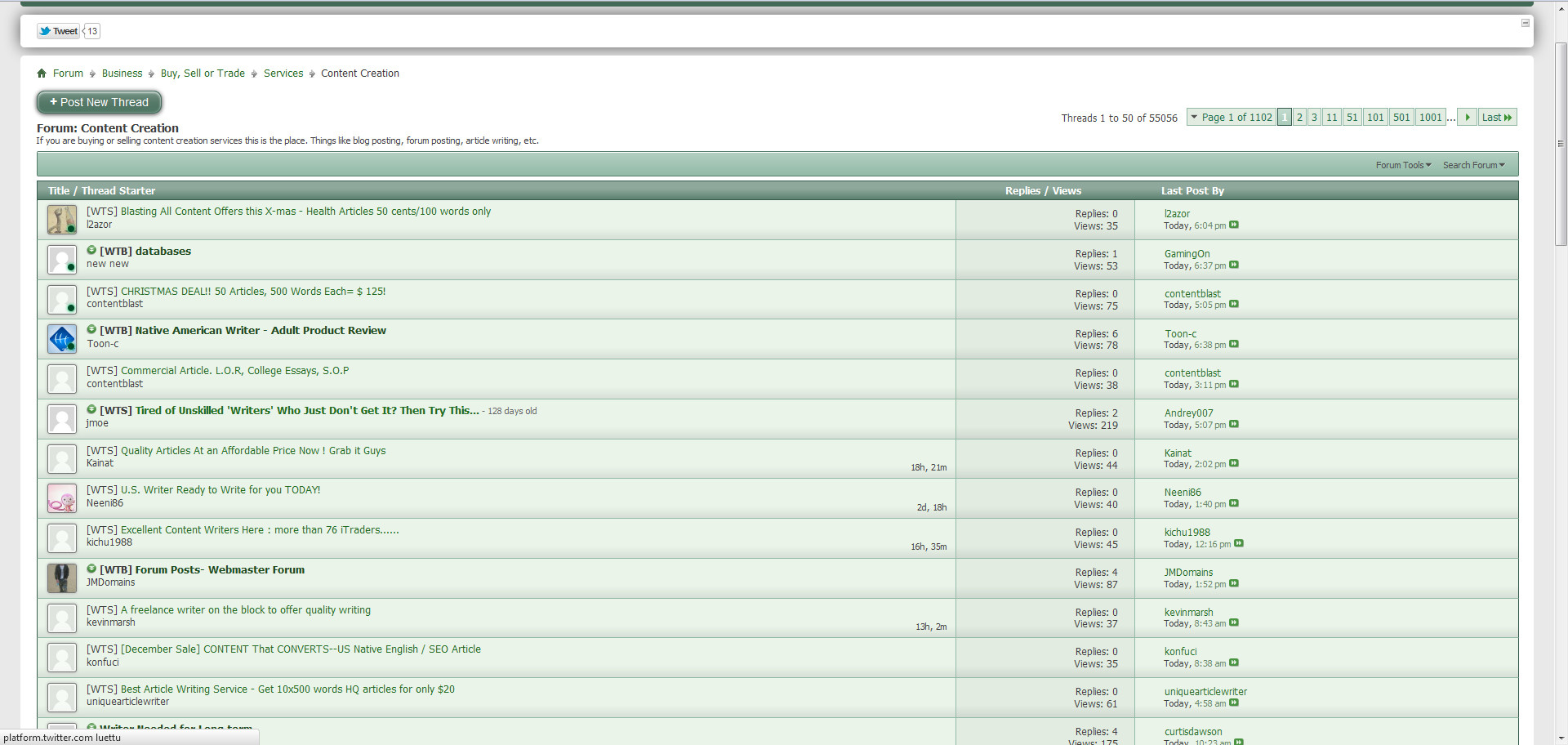
Task: Go to page 2 of threads
Action: (1299, 117)
